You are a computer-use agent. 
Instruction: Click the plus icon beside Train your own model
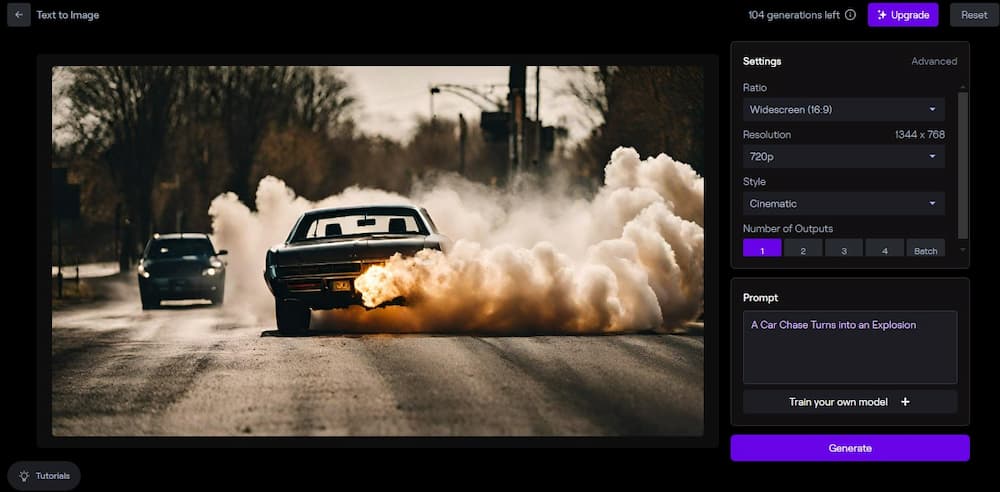(x=905, y=402)
